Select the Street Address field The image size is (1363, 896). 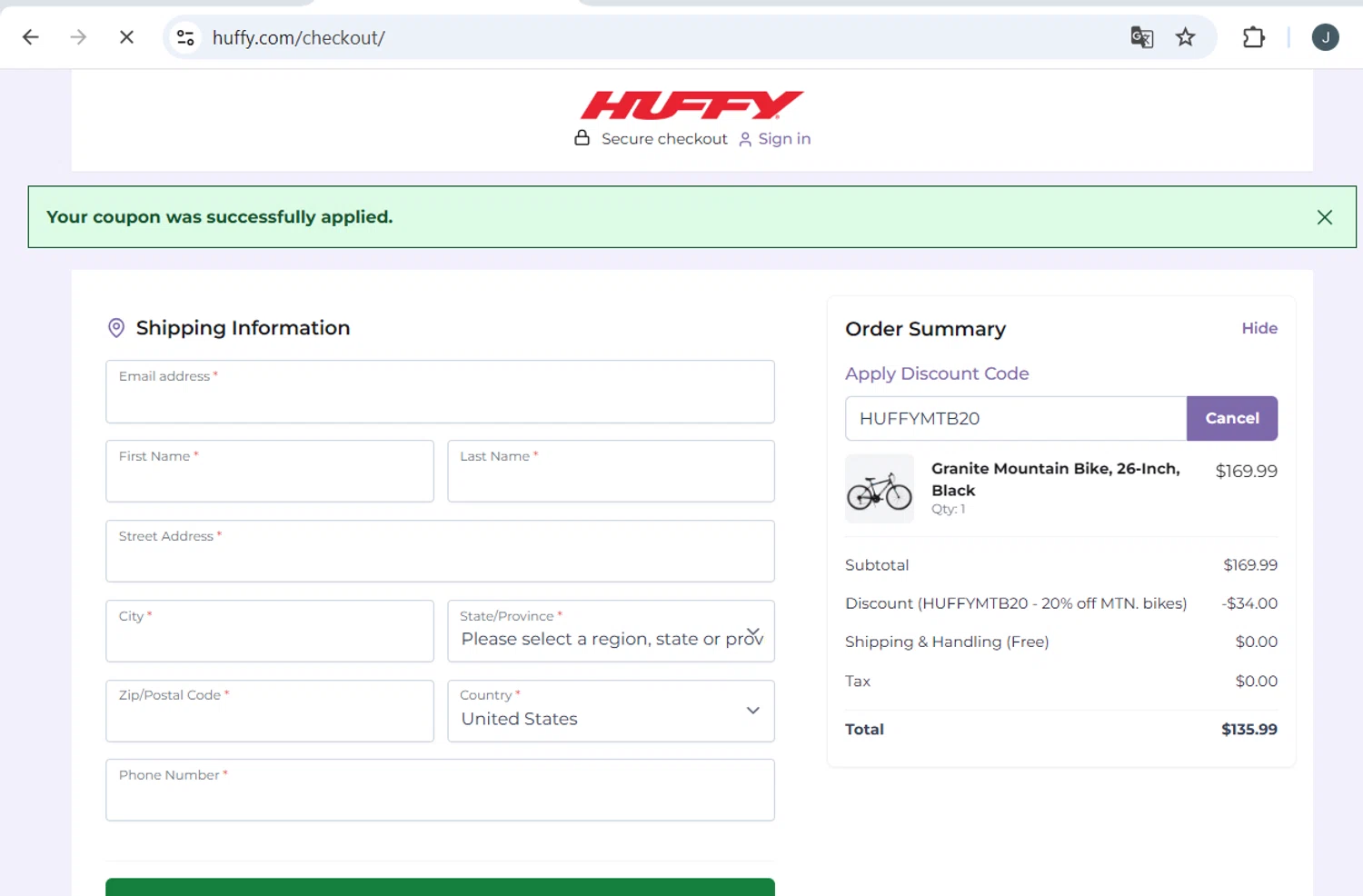440,551
